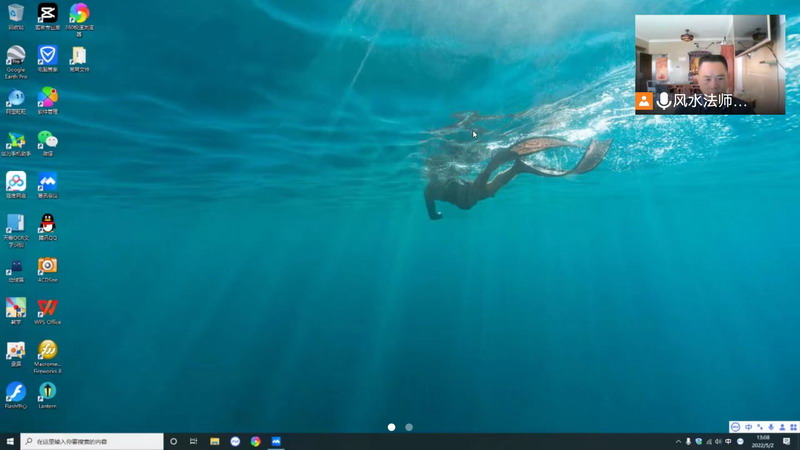Image resolution: width=800 pixels, height=450 pixels.
Task: Open the security shield tray icon
Action: click(x=698, y=441)
